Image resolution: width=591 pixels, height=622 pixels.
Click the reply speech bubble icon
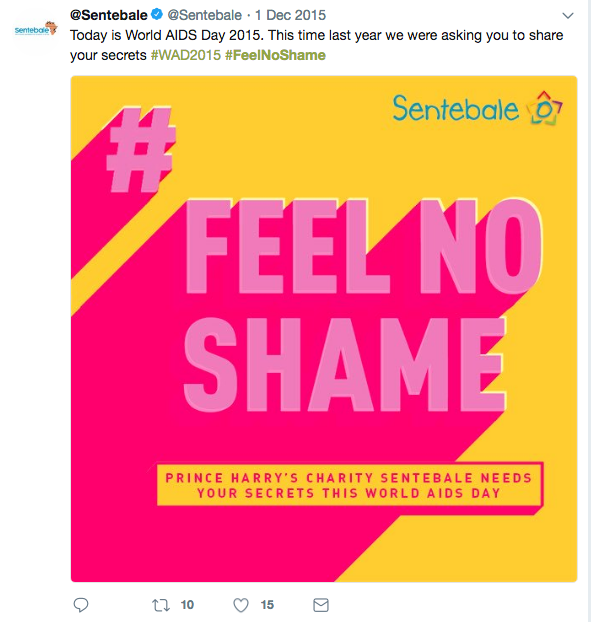[81, 605]
